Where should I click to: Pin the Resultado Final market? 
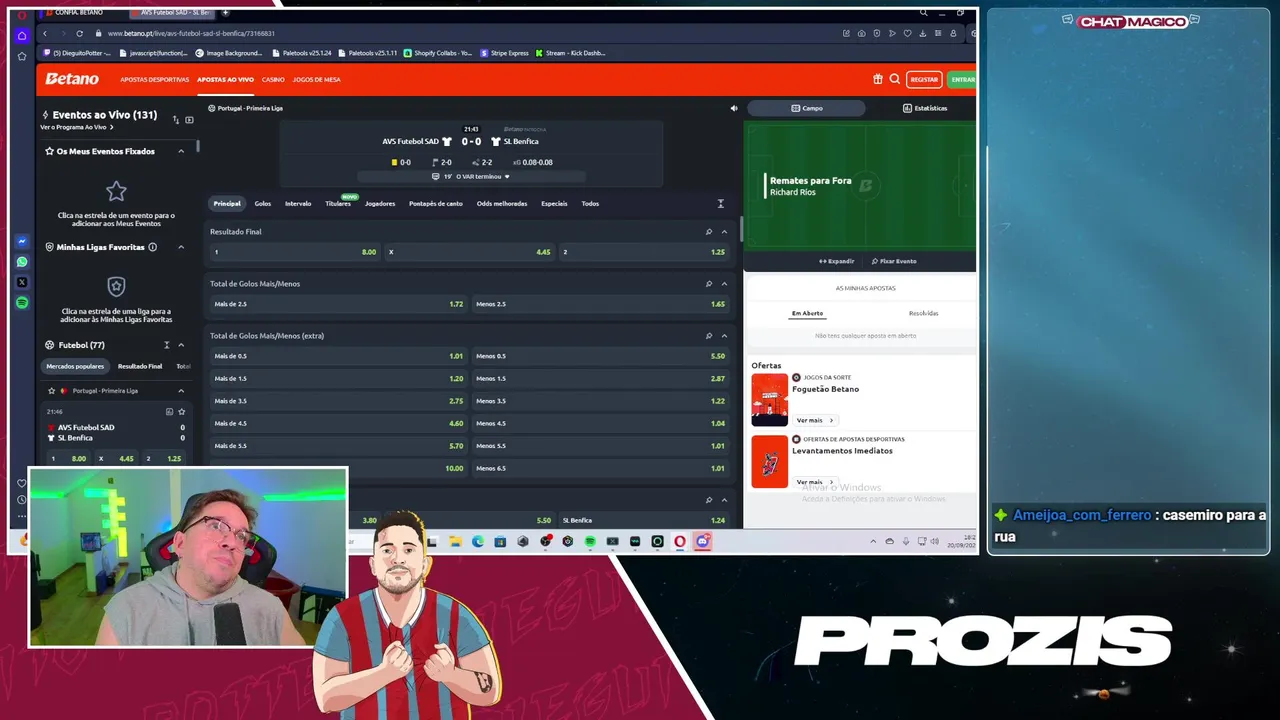709,232
